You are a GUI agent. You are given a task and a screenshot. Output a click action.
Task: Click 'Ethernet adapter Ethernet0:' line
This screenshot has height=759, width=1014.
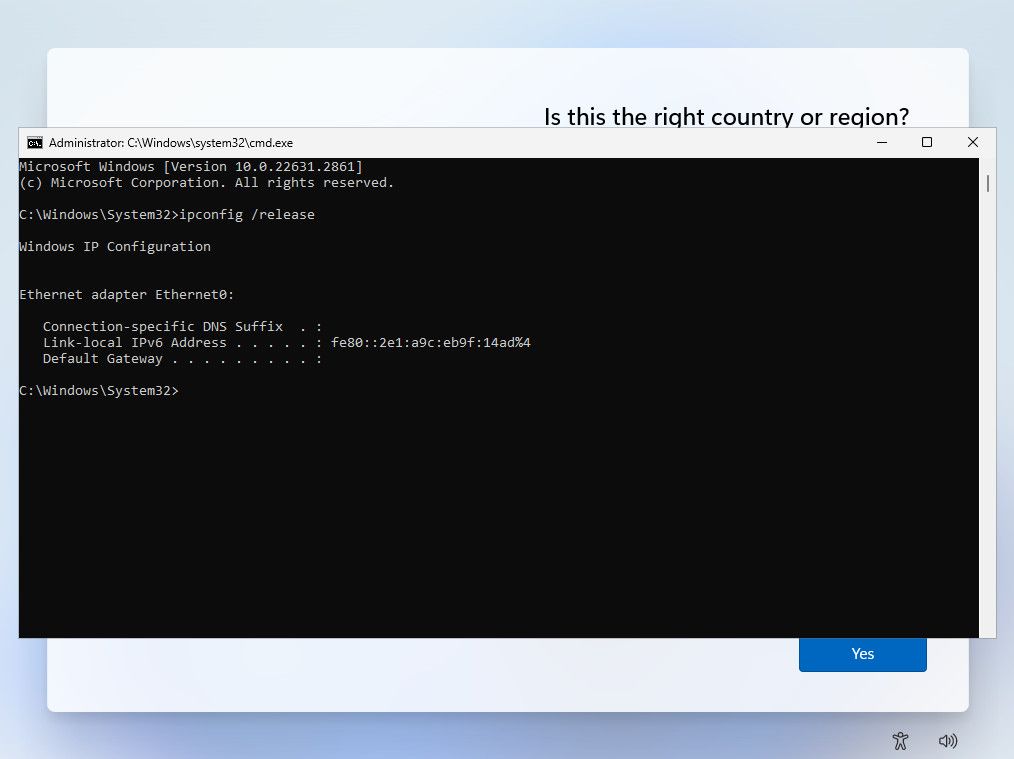pos(127,295)
